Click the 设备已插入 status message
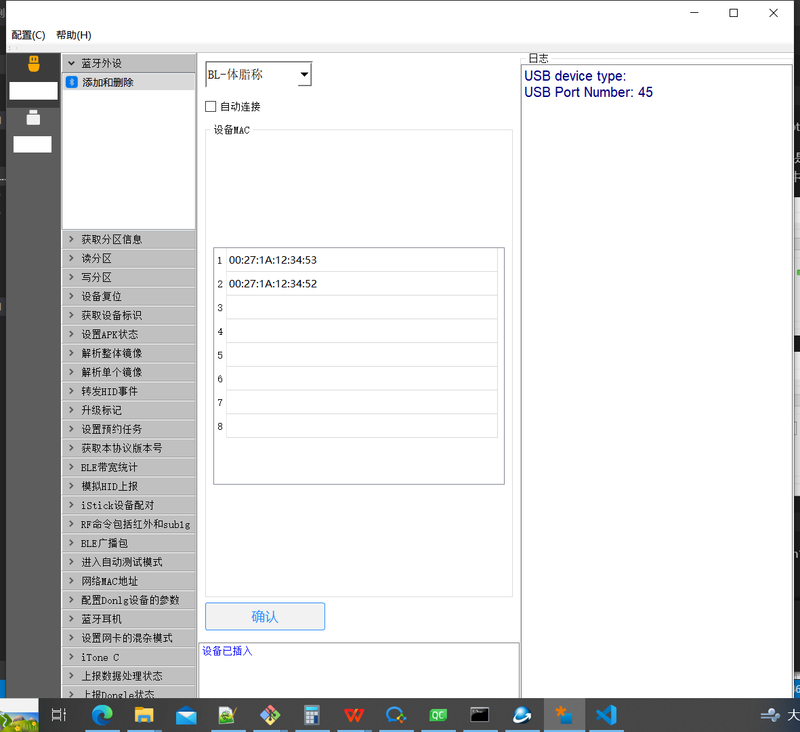This screenshot has width=800, height=732. [x=227, y=651]
